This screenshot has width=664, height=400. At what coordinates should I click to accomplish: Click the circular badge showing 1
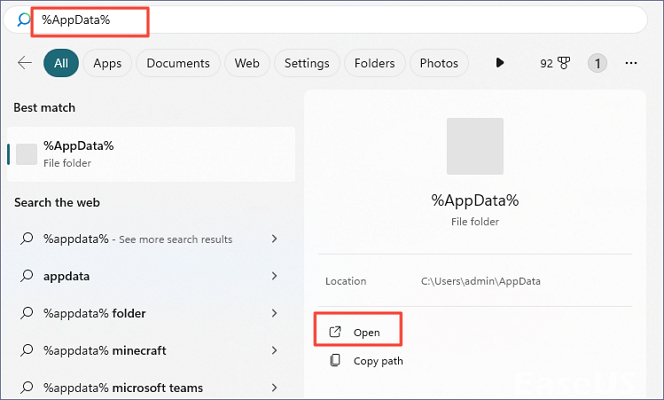click(x=597, y=63)
